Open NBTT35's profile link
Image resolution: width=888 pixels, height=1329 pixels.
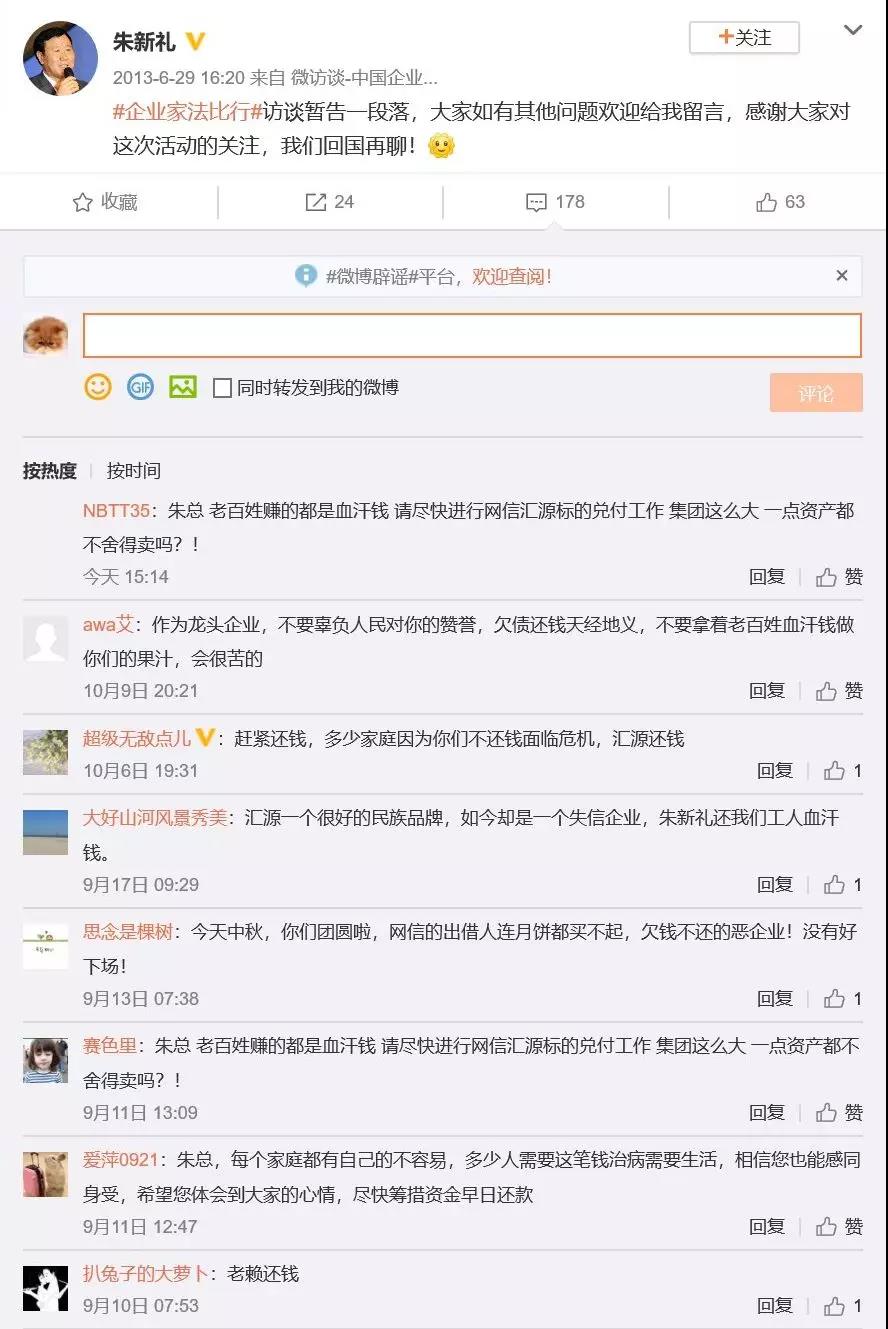click(x=116, y=510)
